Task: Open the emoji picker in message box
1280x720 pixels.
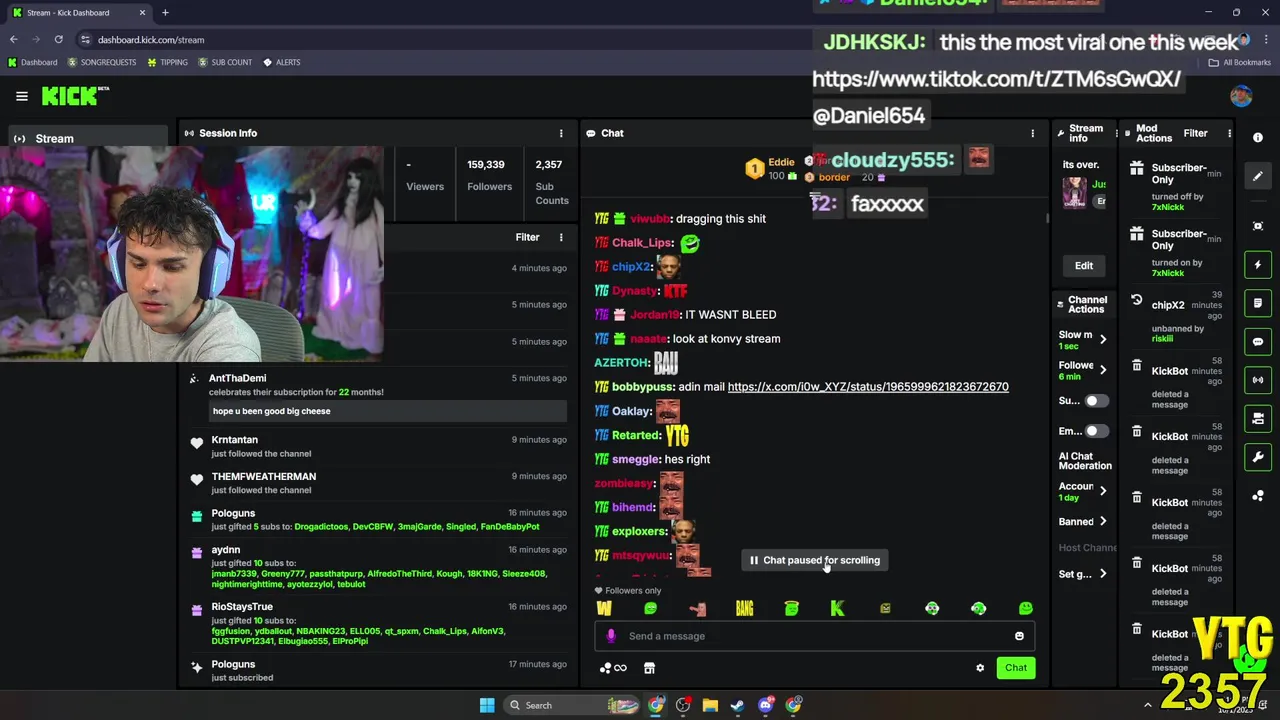Action: pos(1019,636)
